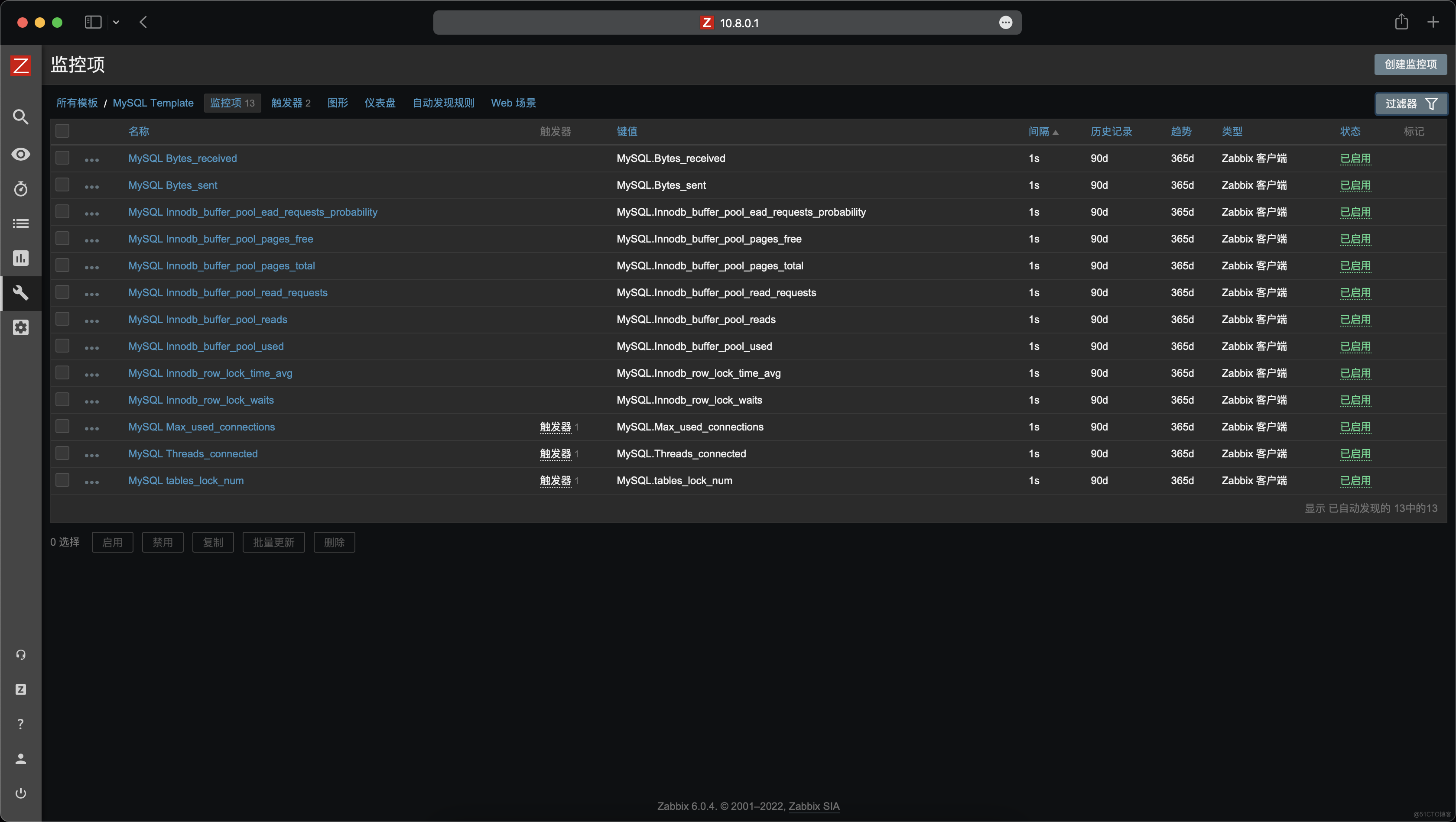1456x822 pixels.
Task: Sort by 趋势 column header
Action: (1181, 132)
